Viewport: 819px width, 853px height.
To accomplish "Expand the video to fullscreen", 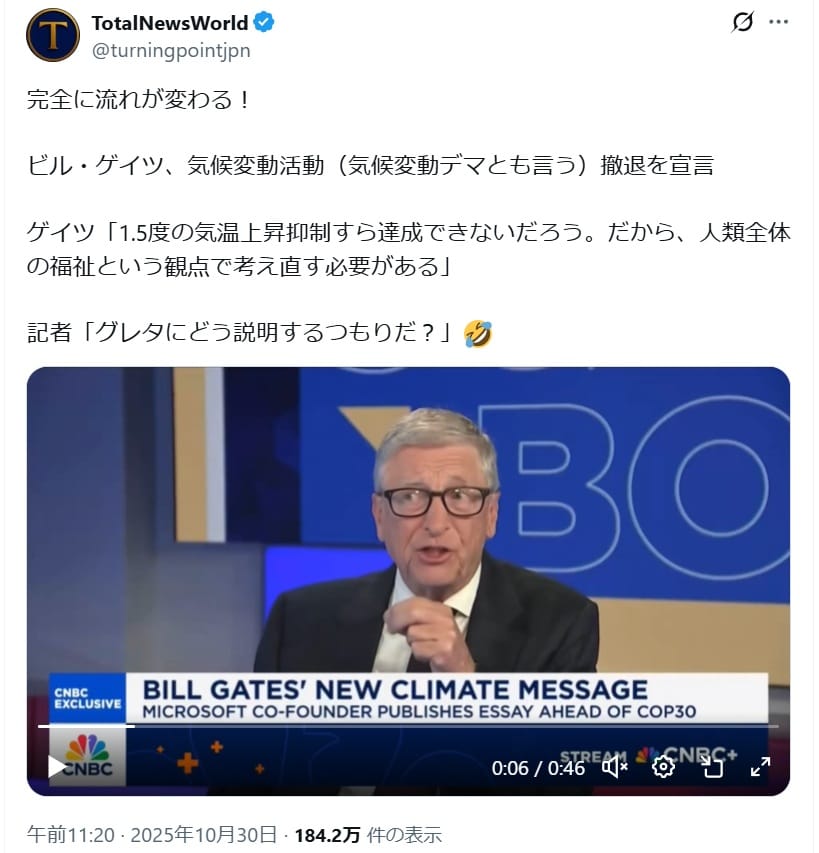I will click(x=760, y=767).
